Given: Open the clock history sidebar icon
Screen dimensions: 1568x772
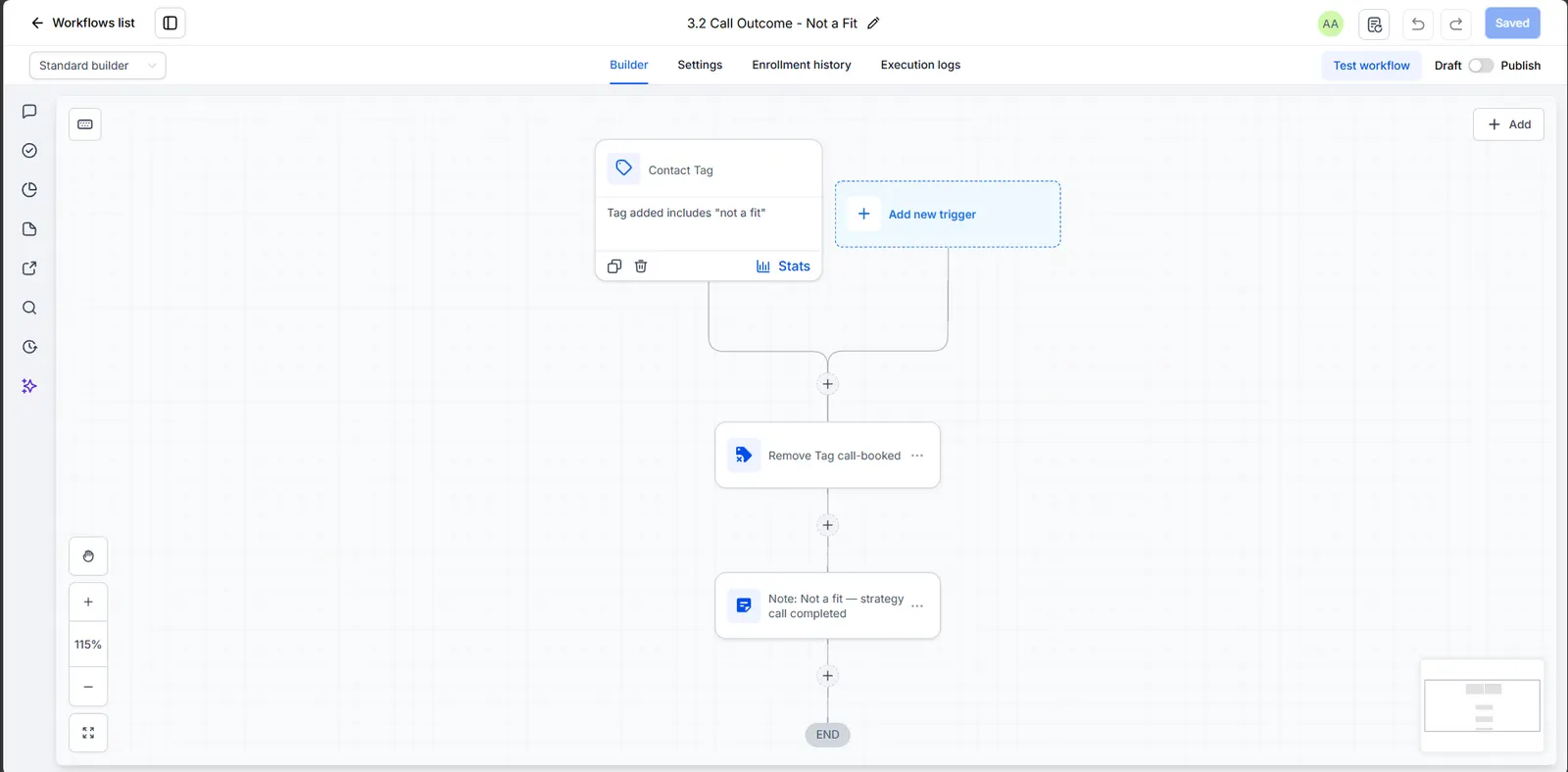Looking at the screenshot, I should point(29,347).
